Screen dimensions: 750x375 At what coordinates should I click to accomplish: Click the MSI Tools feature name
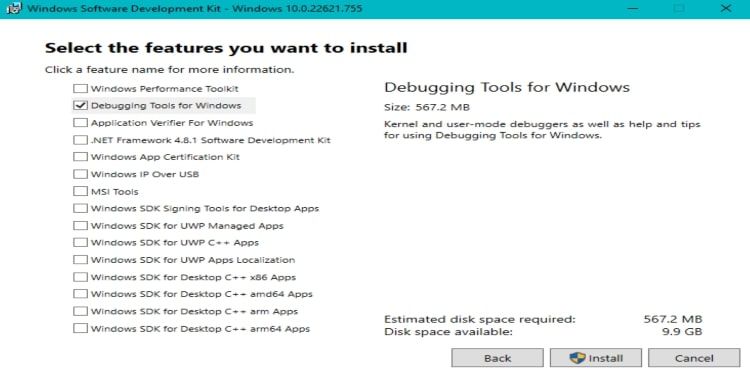114,191
